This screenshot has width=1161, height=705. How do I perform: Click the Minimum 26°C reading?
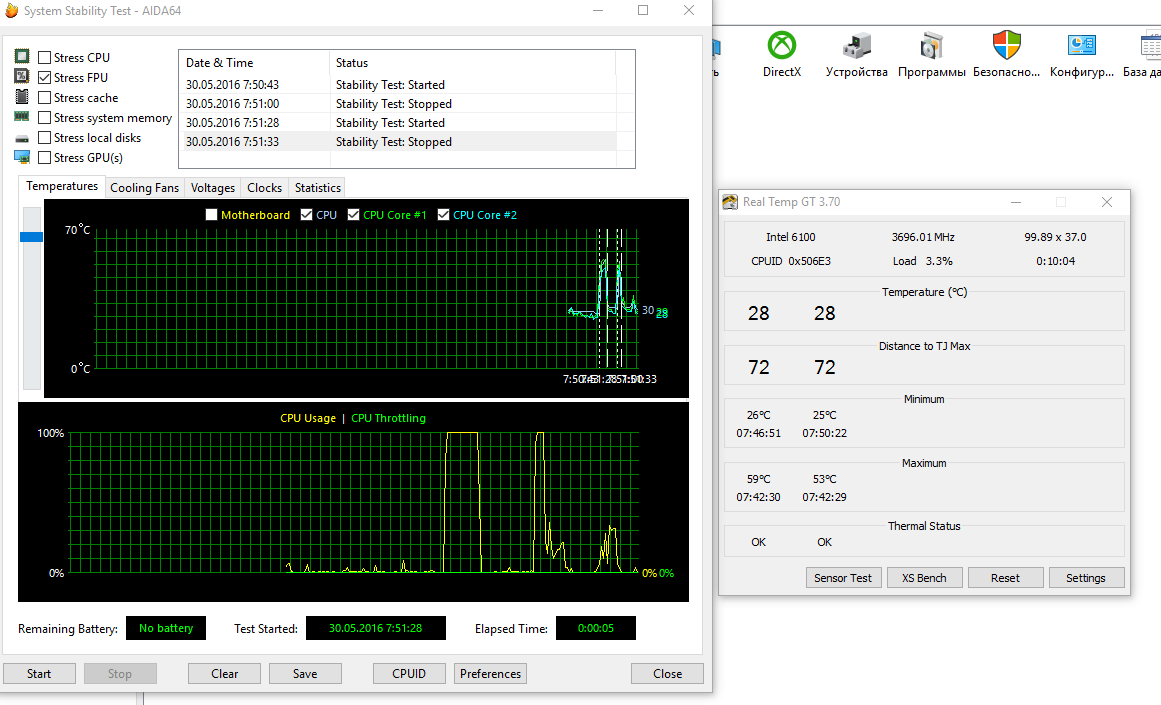pos(758,415)
